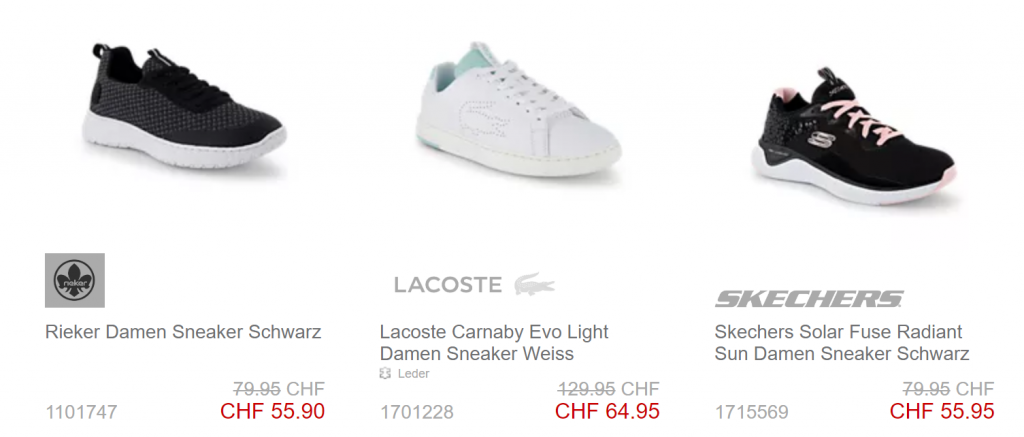1024x437 pixels.
Task: Click the CHF 64.95 sale price
Action: (607, 411)
